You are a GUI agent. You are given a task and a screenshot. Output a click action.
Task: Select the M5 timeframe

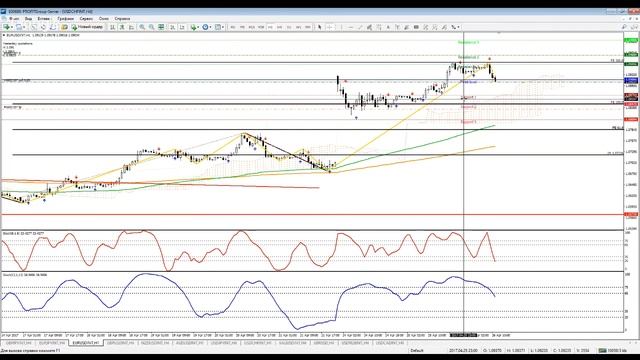(x=242, y=27)
